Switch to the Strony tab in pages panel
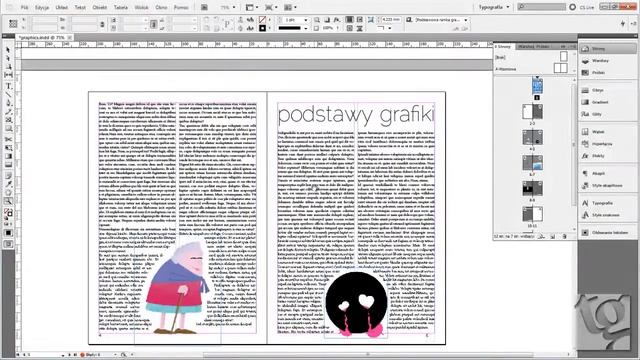 [503, 47]
